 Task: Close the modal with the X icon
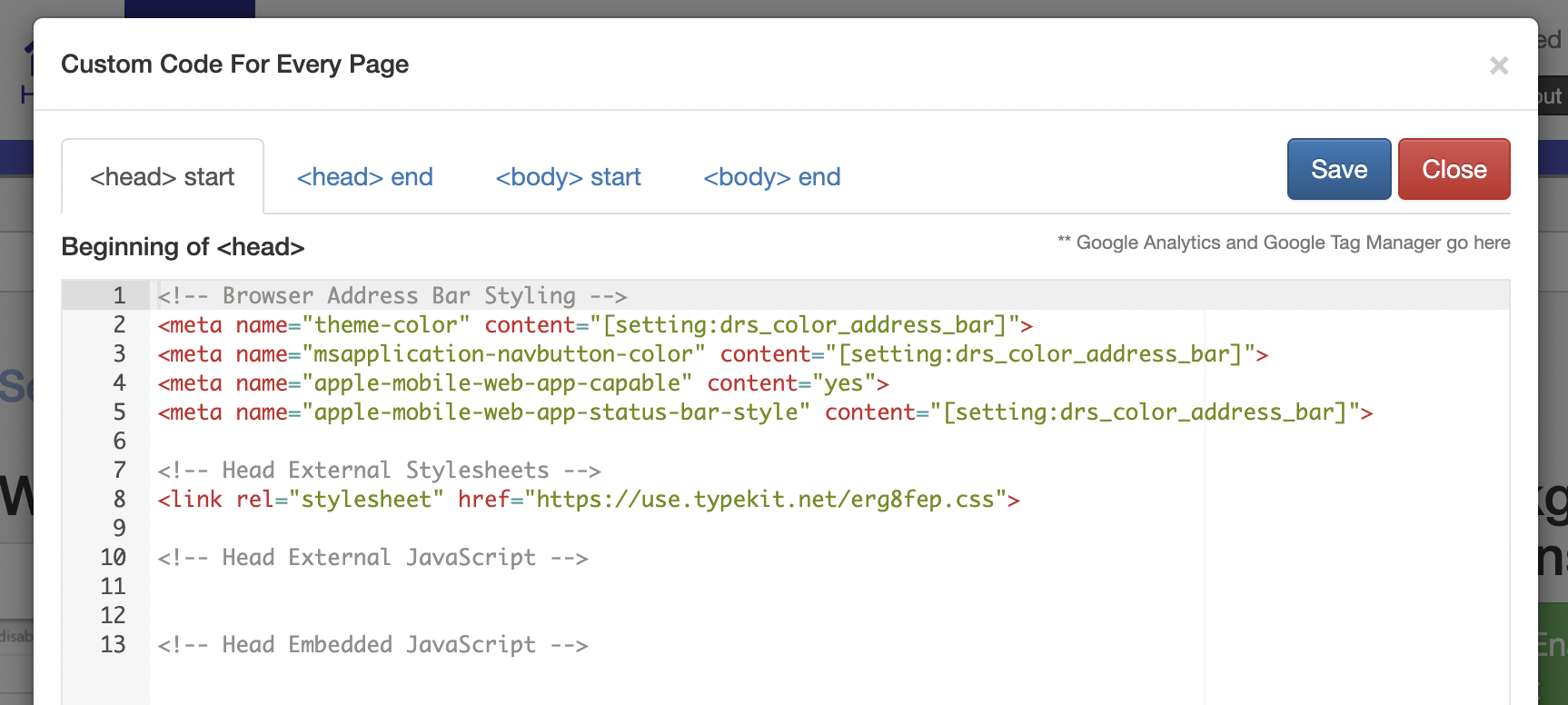1499,65
